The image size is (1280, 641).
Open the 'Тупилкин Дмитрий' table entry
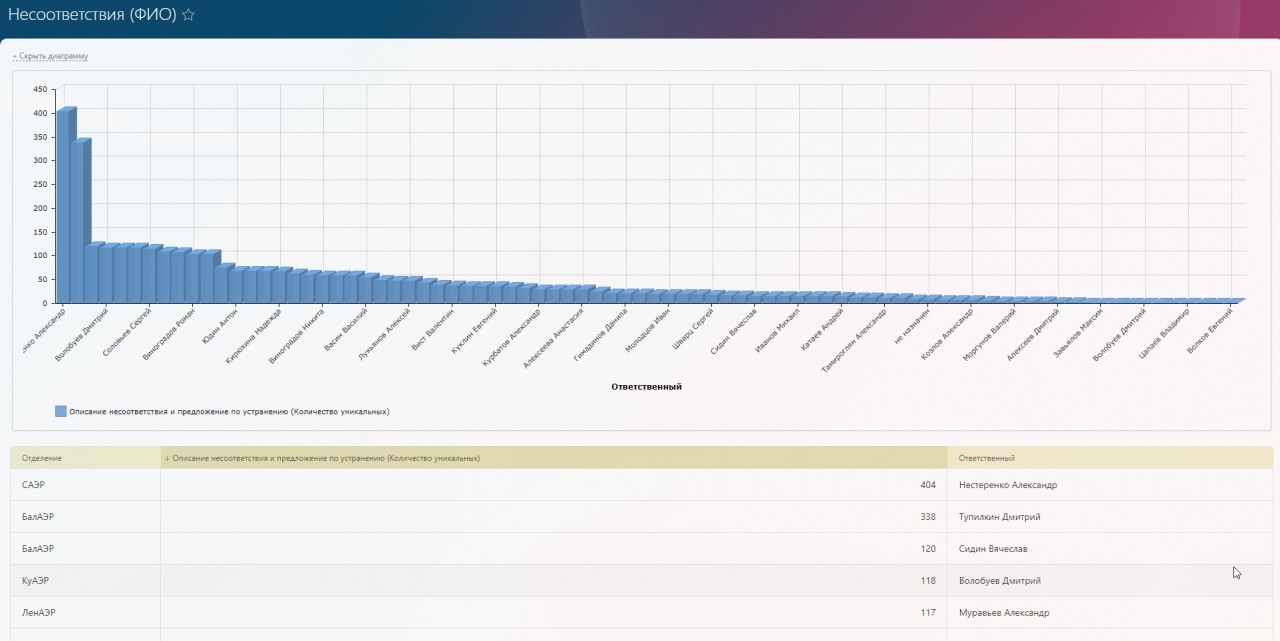click(999, 517)
